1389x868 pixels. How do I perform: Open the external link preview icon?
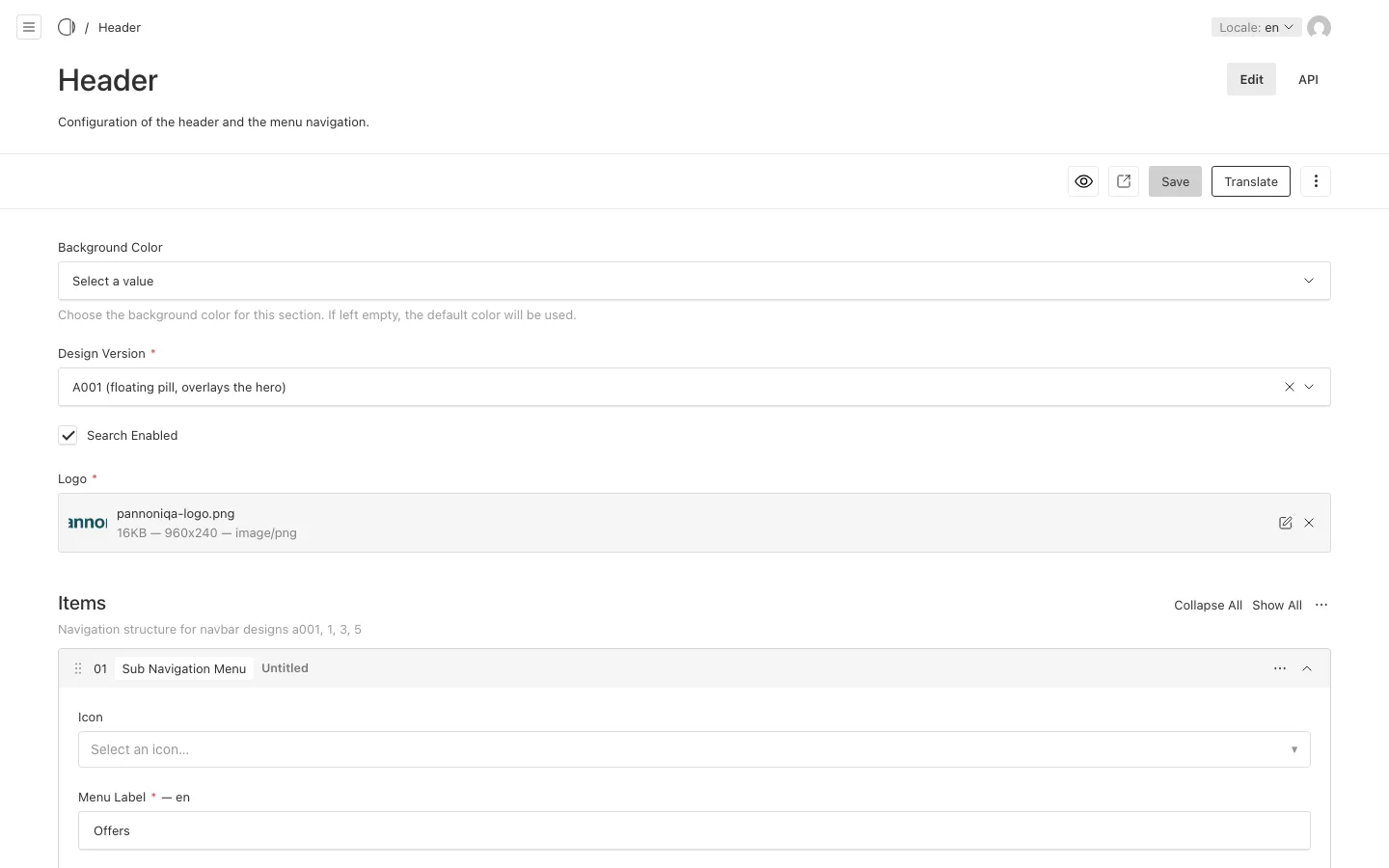point(1124,181)
